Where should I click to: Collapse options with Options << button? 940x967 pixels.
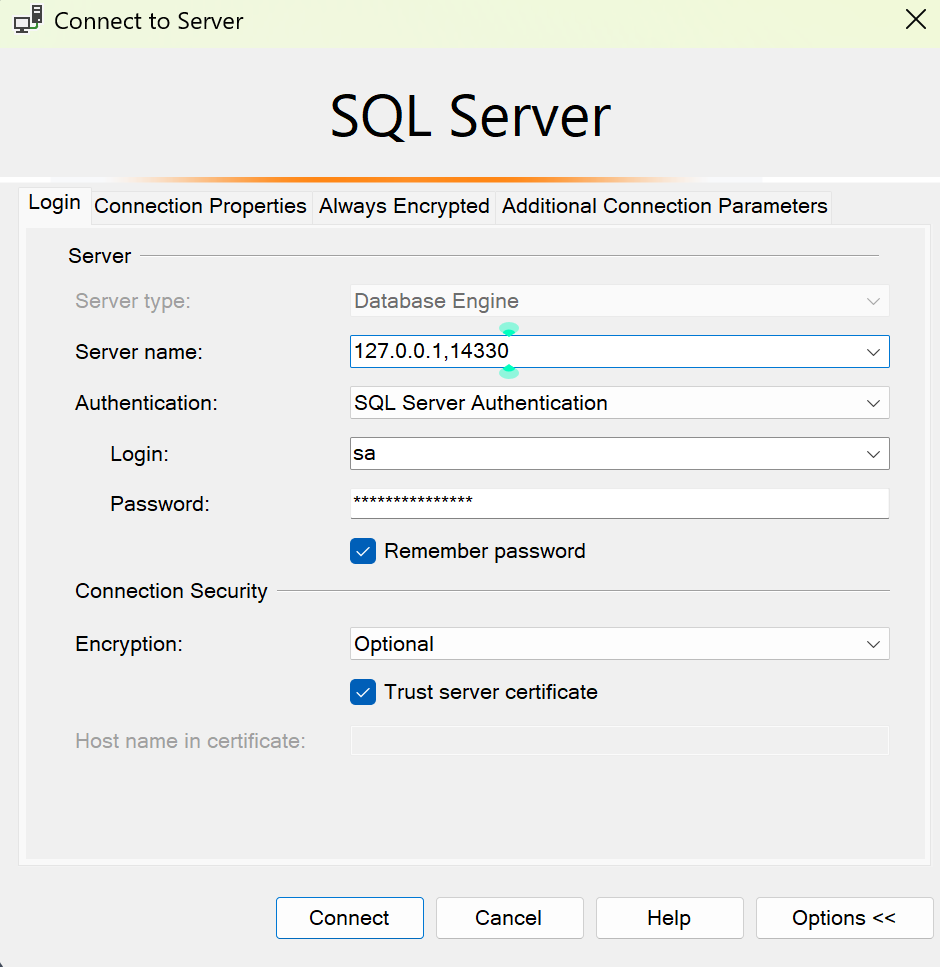(x=844, y=918)
